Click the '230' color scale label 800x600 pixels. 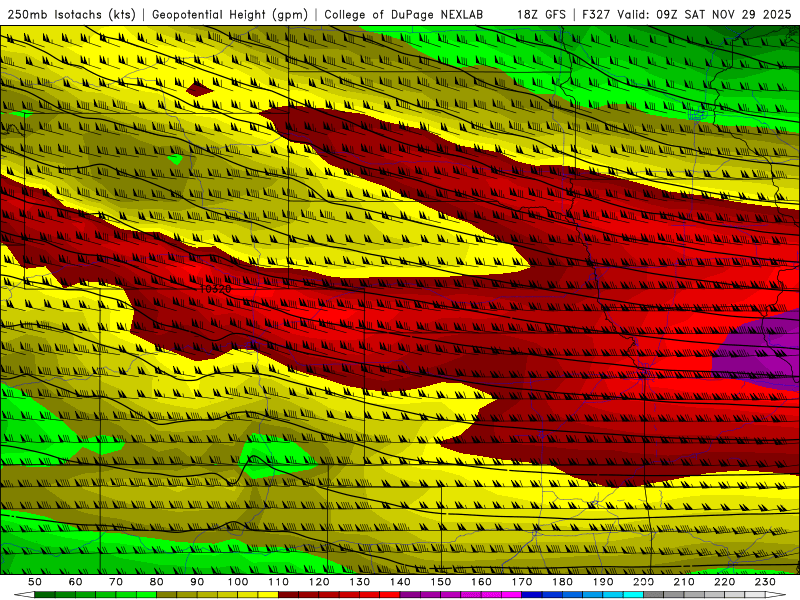pyautogui.click(x=765, y=582)
